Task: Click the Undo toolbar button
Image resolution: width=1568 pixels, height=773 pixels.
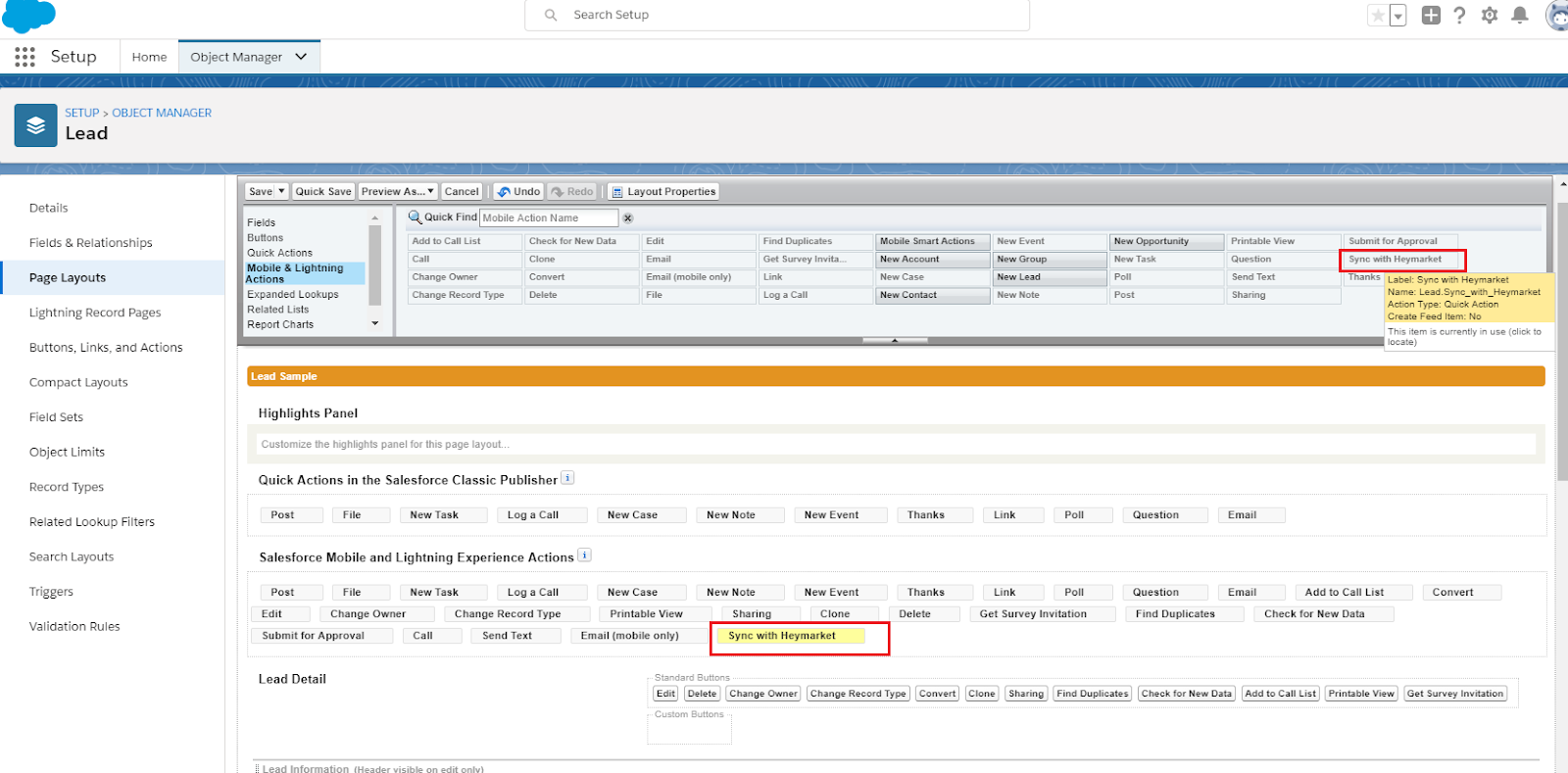Action: [x=518, y=192]
